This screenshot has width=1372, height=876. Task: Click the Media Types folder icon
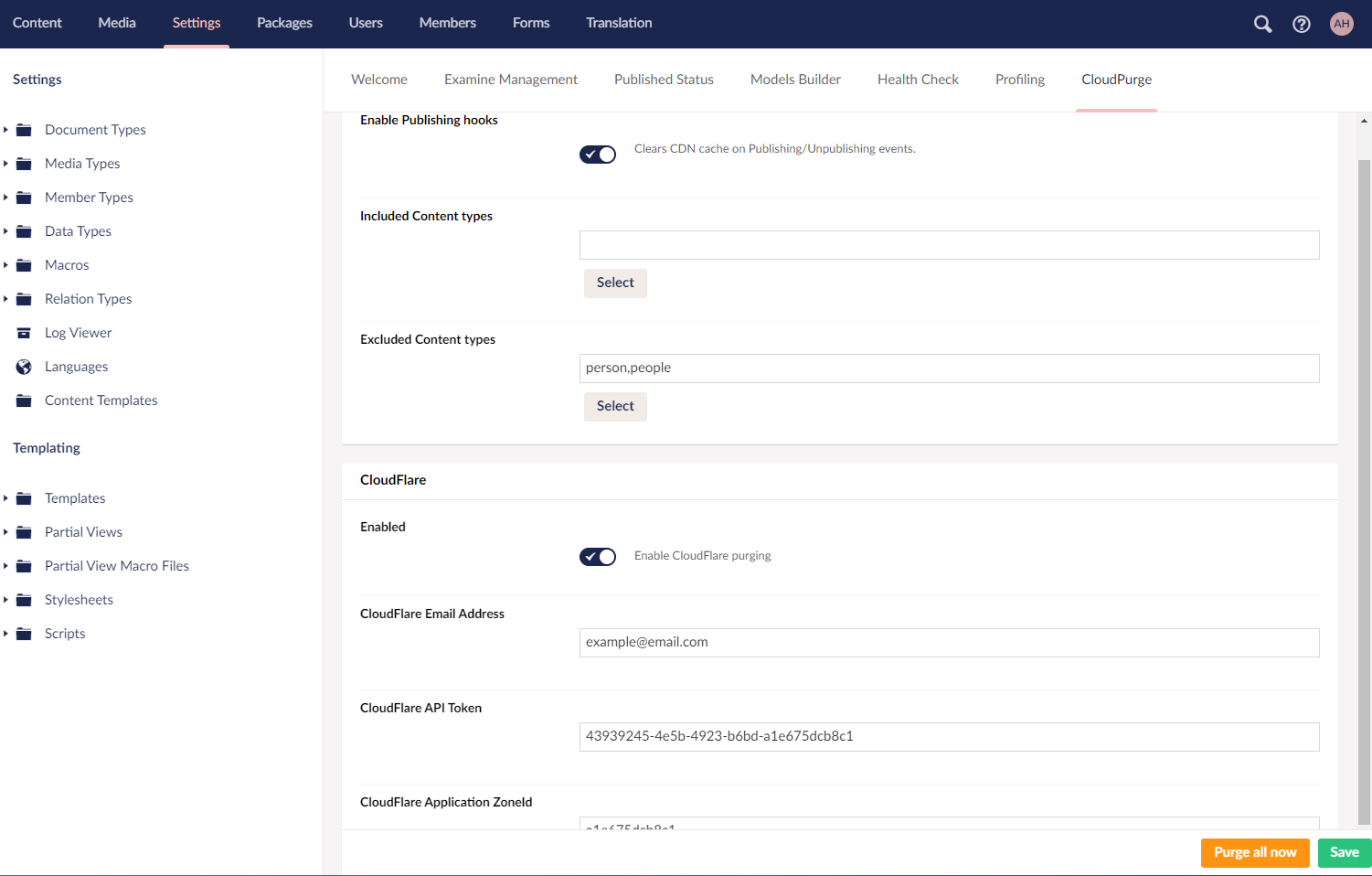(x=25, y=164)
